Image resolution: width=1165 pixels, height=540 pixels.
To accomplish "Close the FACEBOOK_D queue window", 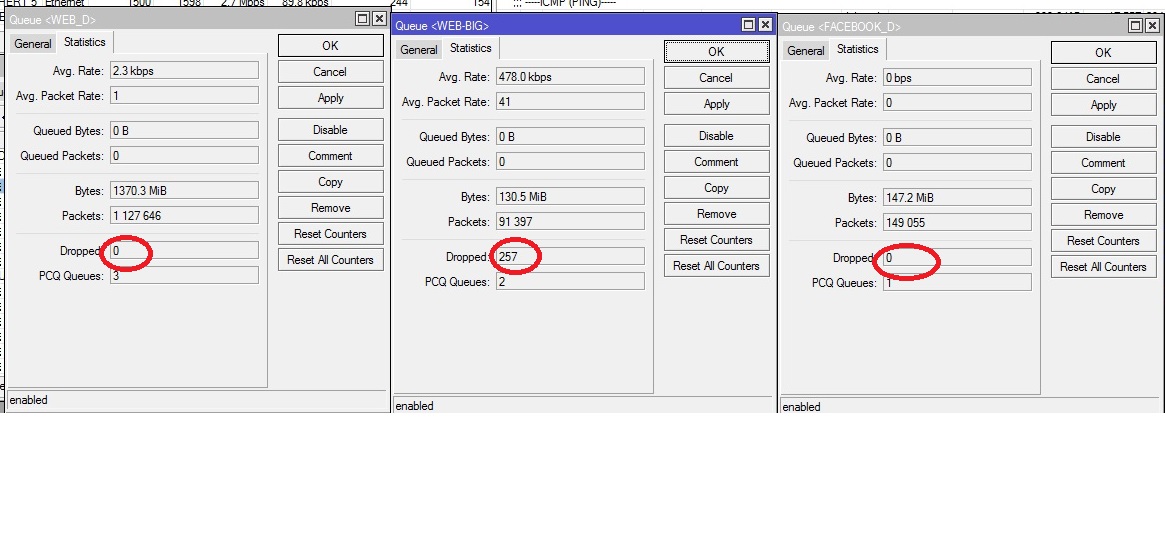I will [1152, 26].
